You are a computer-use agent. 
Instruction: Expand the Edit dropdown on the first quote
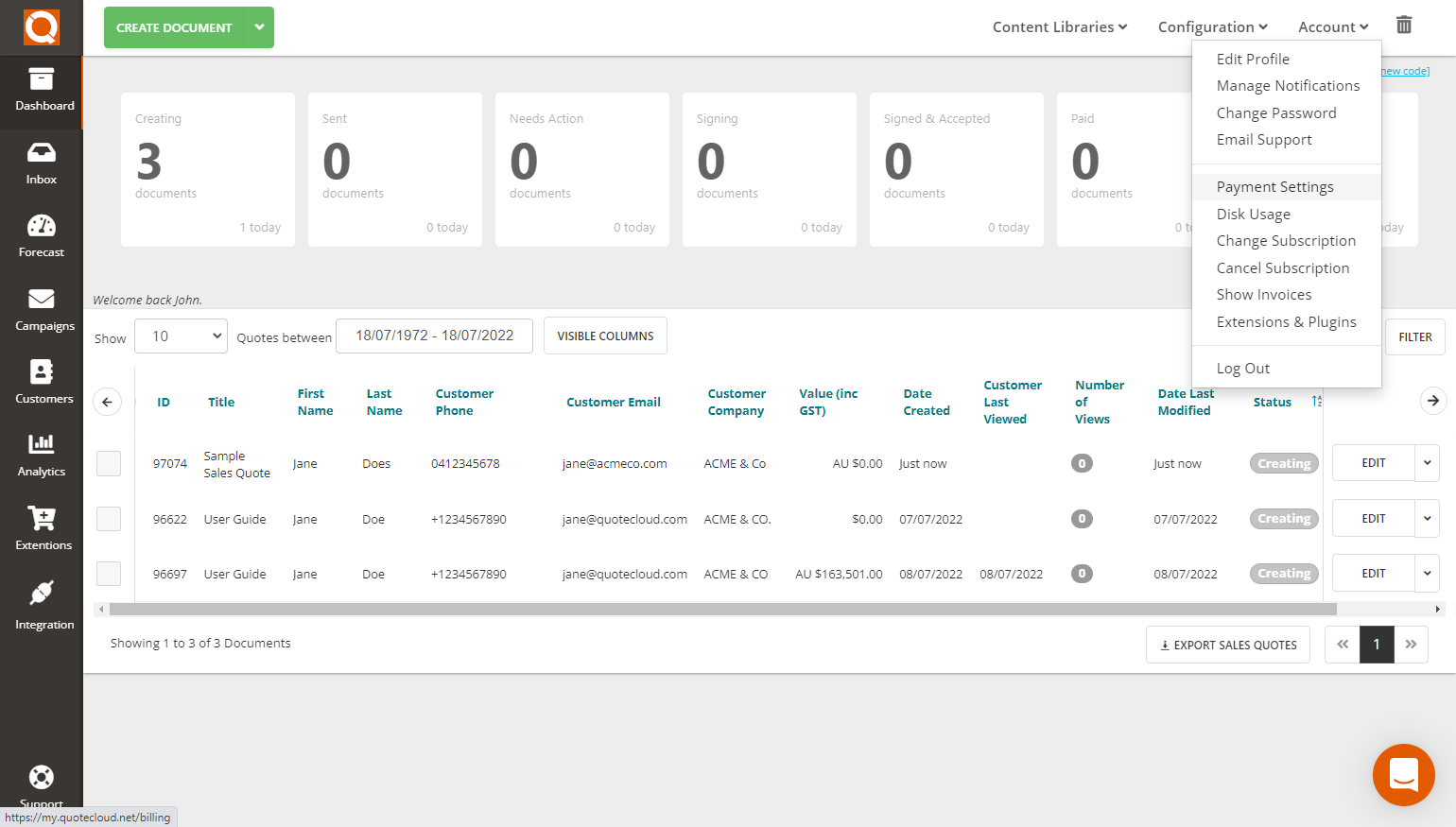pyautogui.click(x=1427, y=462)
